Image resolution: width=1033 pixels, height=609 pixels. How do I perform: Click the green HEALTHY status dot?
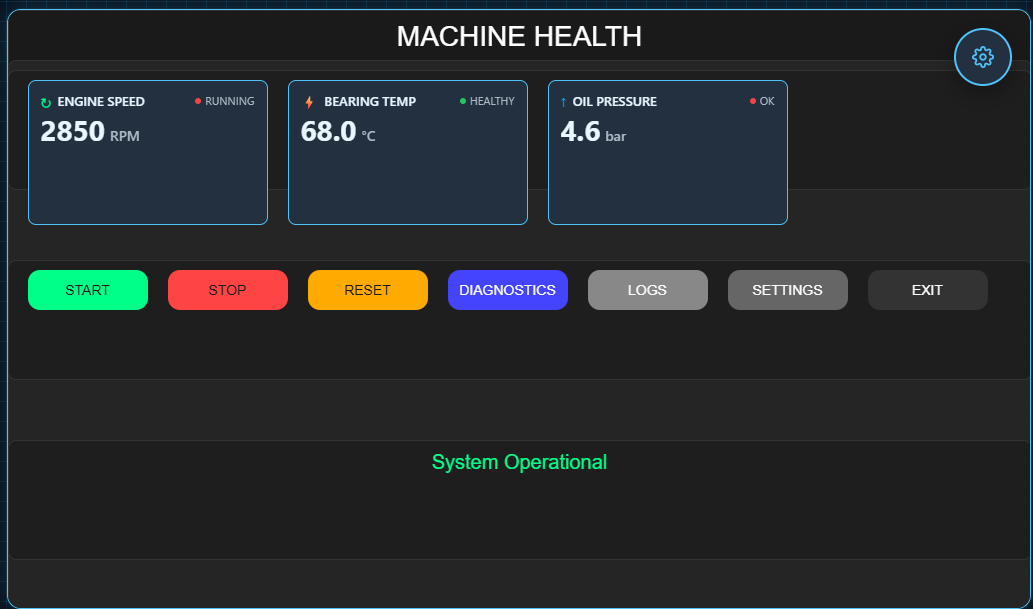pyautogui.click(x=462, y=101)
